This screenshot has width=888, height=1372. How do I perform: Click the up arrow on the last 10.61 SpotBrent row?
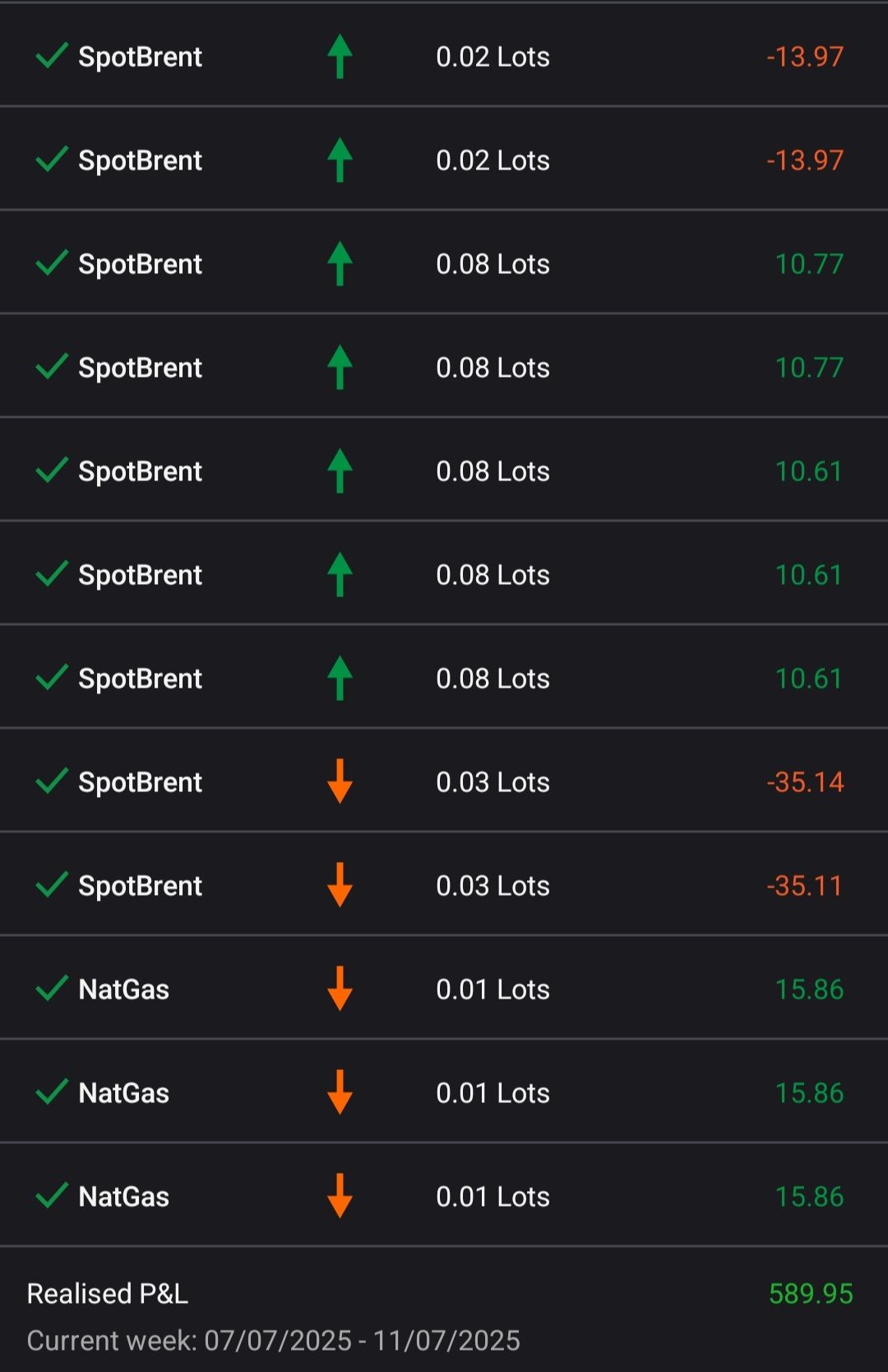340,679
